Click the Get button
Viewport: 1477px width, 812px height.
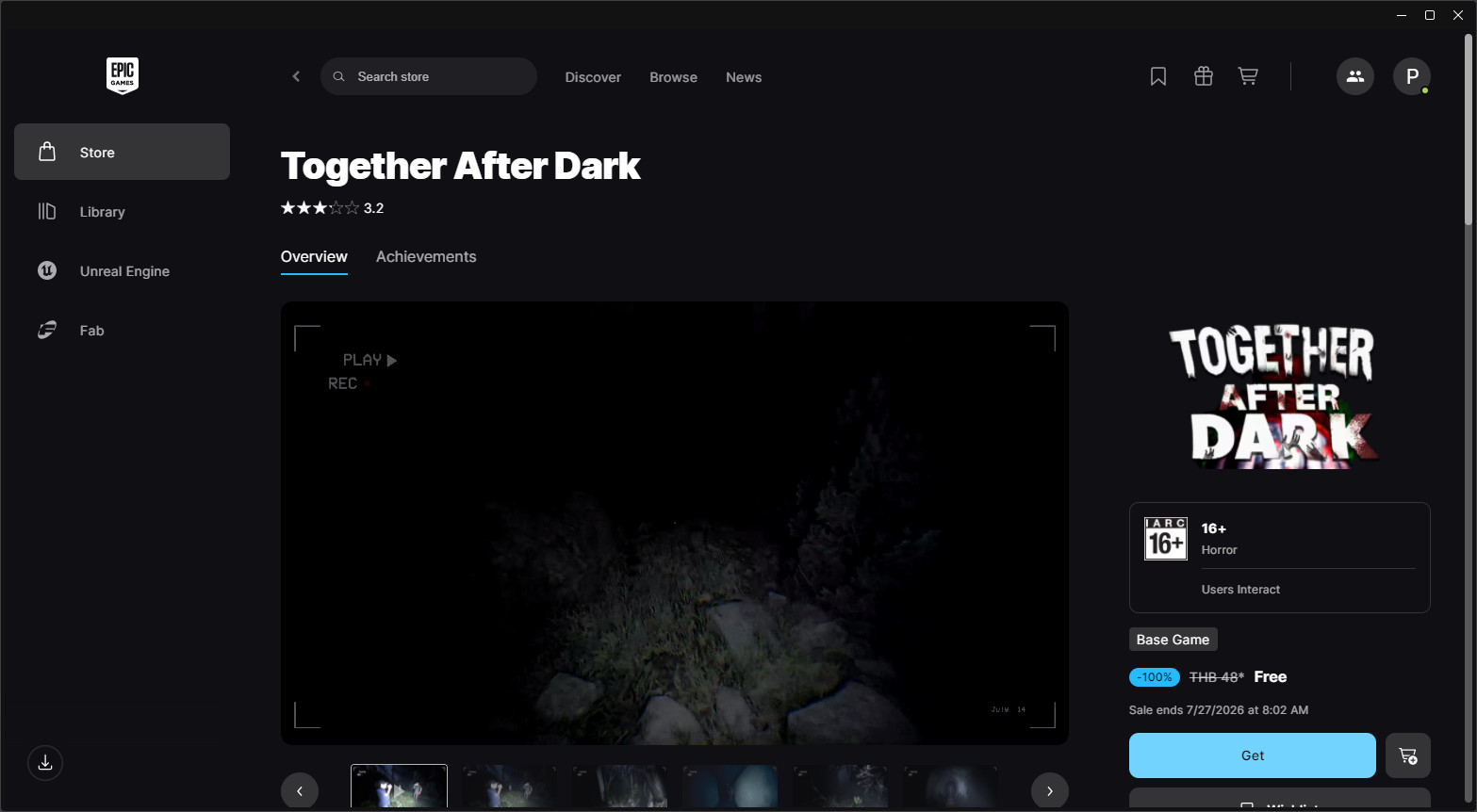pyautogui.click(x=1253, y=755)
